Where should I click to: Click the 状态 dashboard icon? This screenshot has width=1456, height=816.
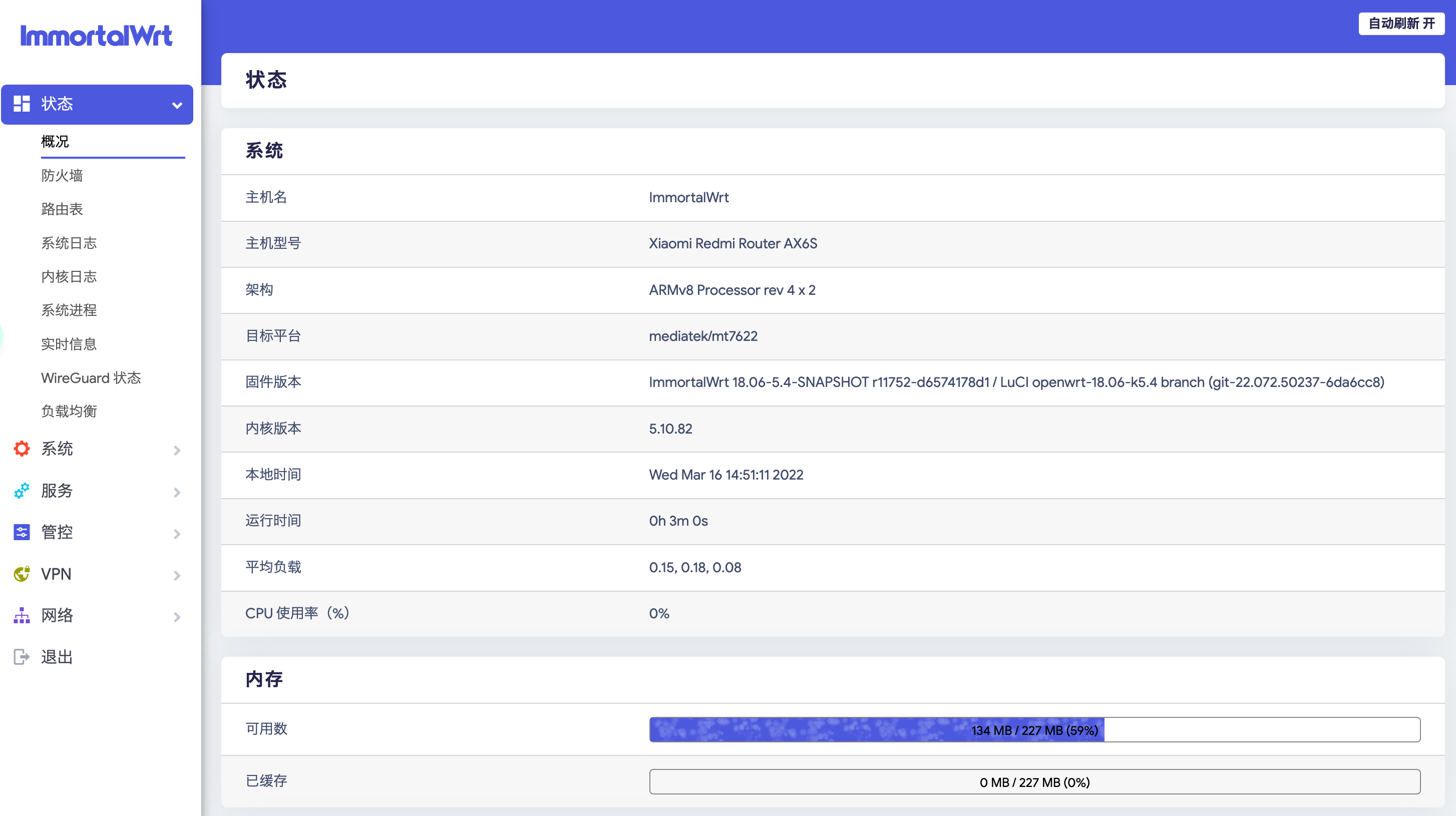pos(22,104)
